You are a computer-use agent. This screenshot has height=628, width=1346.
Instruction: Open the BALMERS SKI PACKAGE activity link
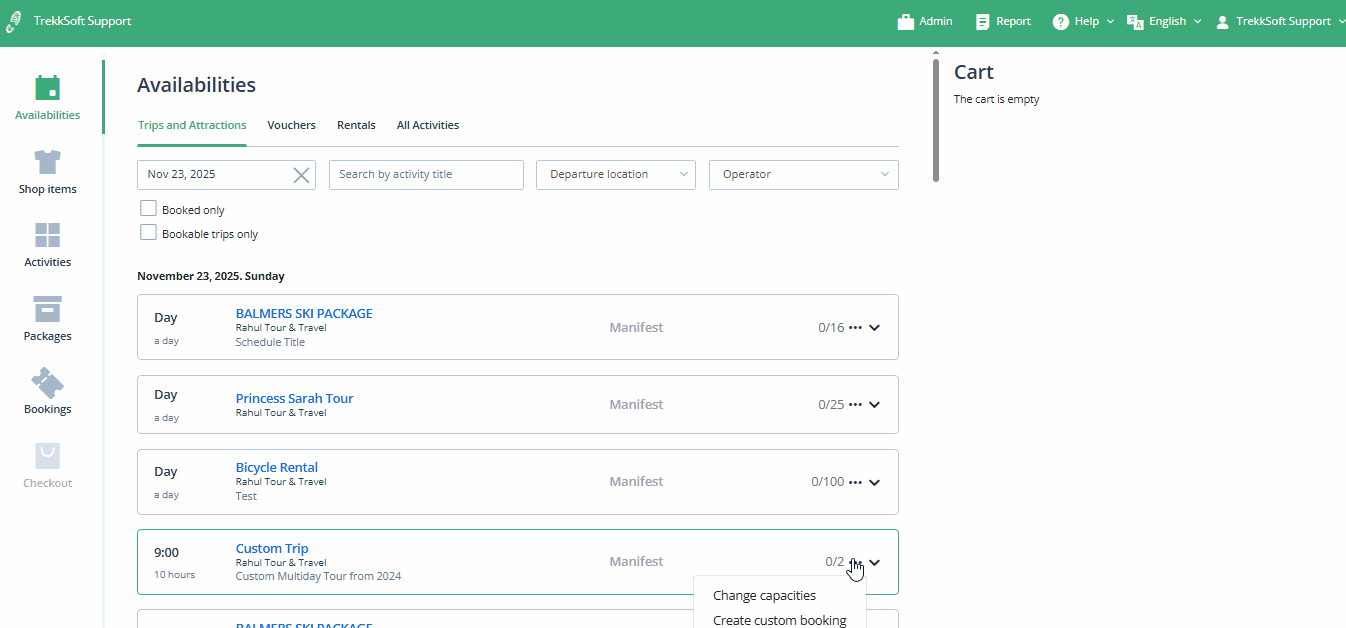click(x=304, y=312)
